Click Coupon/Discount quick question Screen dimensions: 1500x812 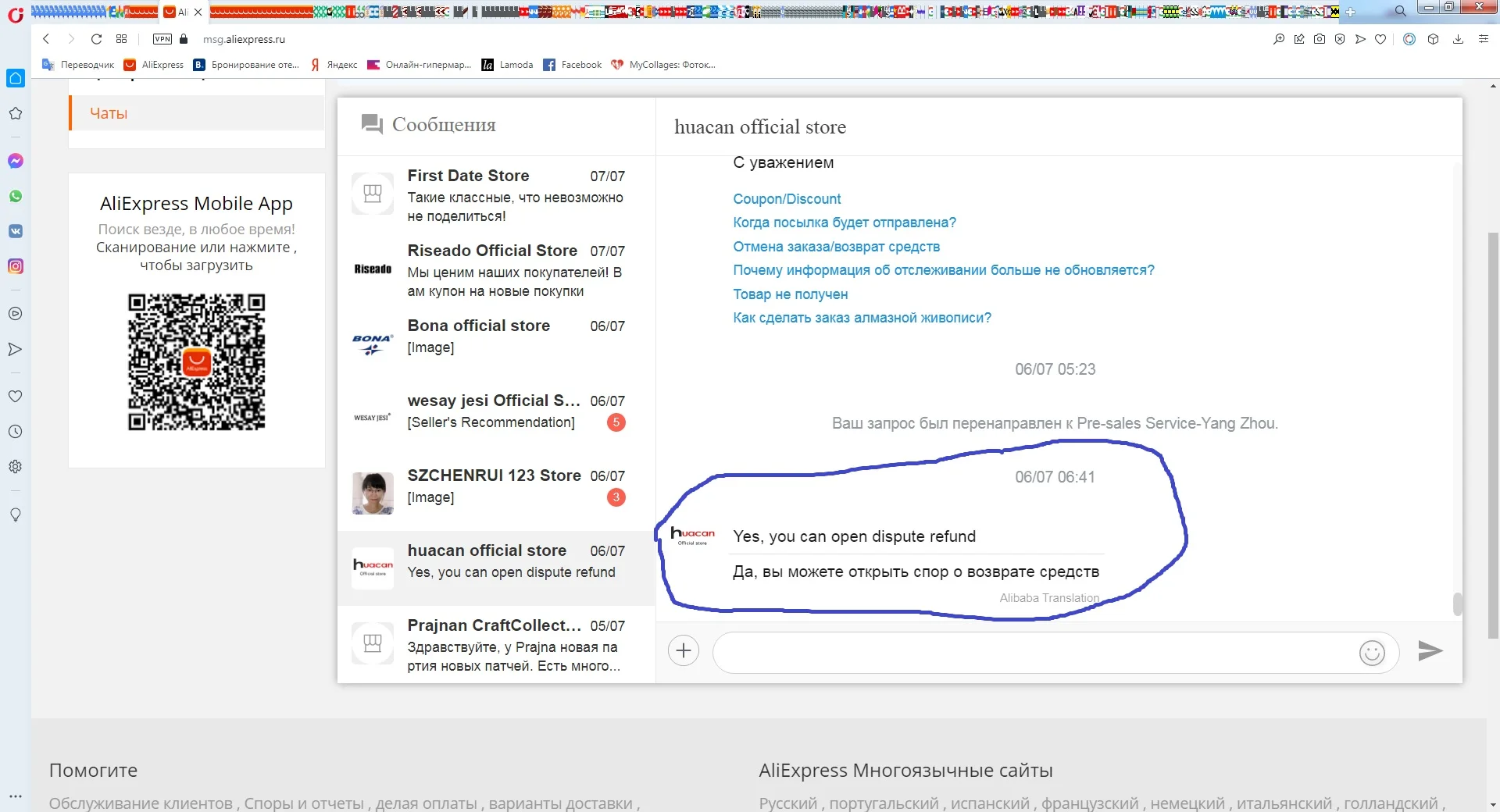(x=787, y=199)
